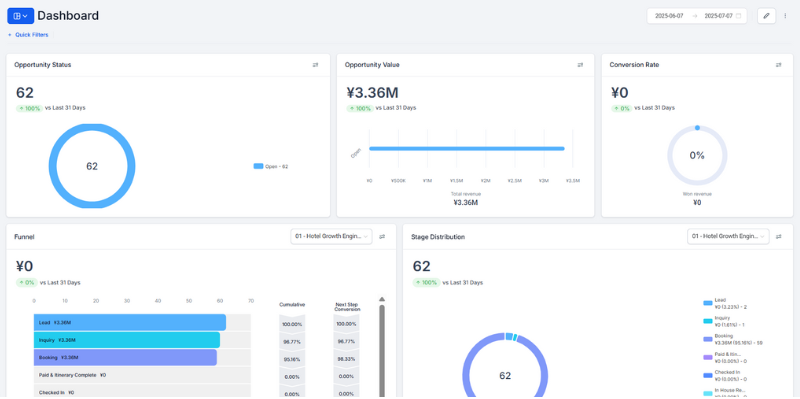This screenshot has height=399, width=800.
Task: Open Stage Distribution widget filter settings icon
Action: tap(779, 237)
